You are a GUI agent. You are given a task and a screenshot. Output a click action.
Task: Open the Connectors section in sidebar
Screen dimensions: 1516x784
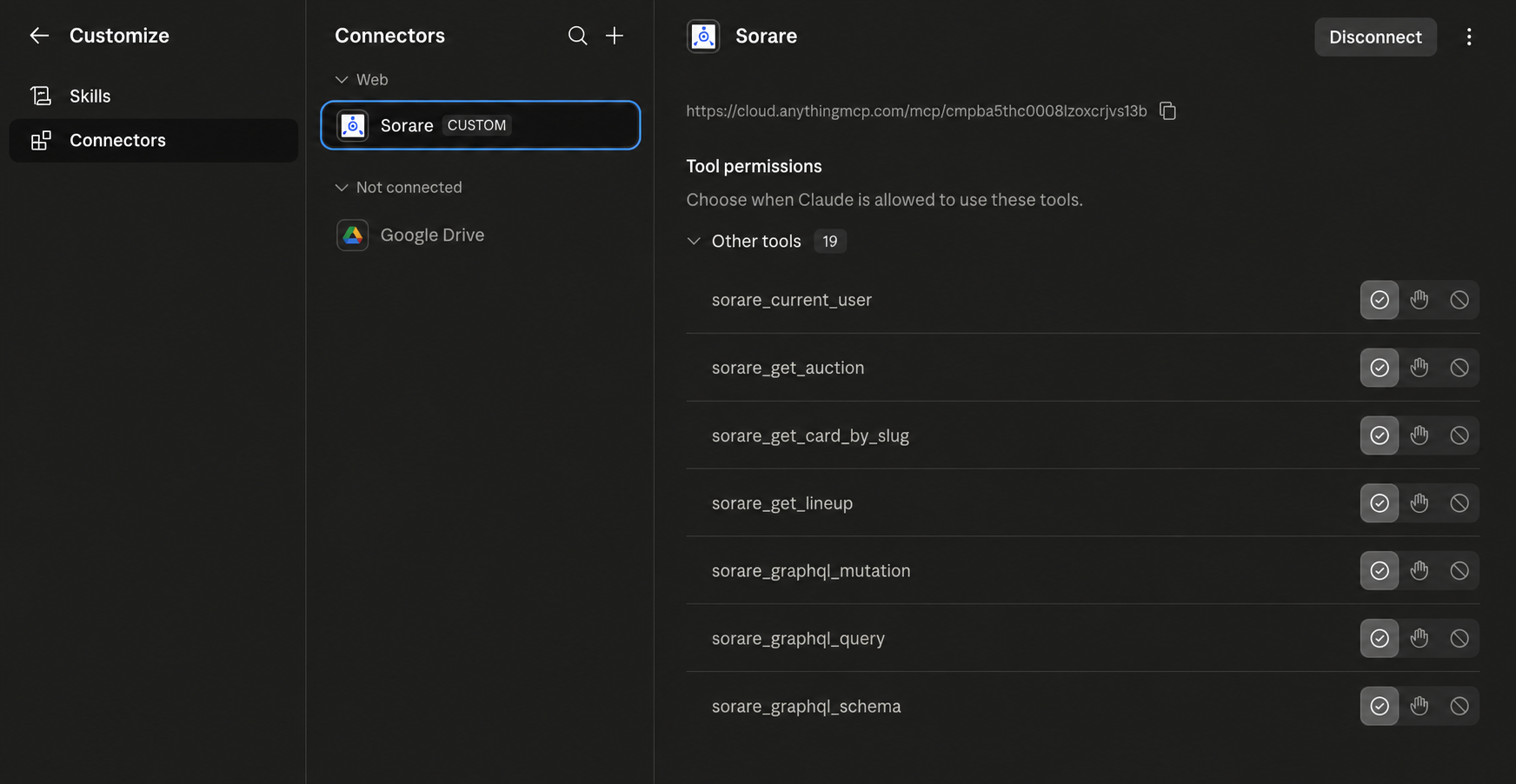click(x=154, y=141)
